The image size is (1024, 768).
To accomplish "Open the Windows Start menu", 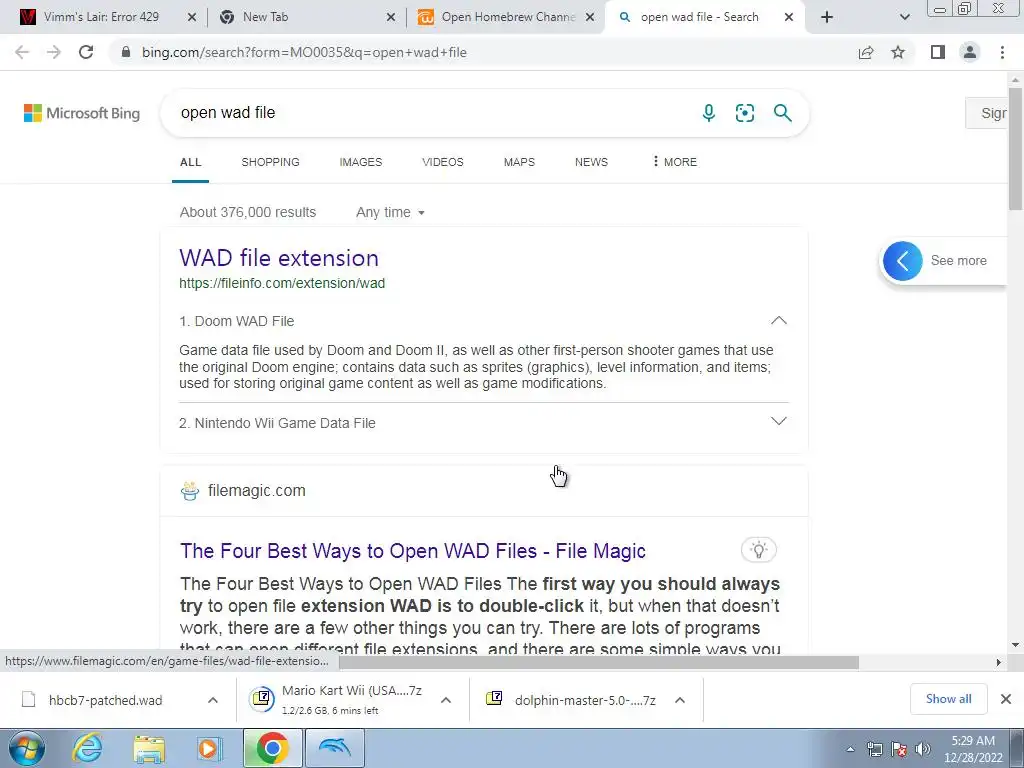I will coord(26,748).
